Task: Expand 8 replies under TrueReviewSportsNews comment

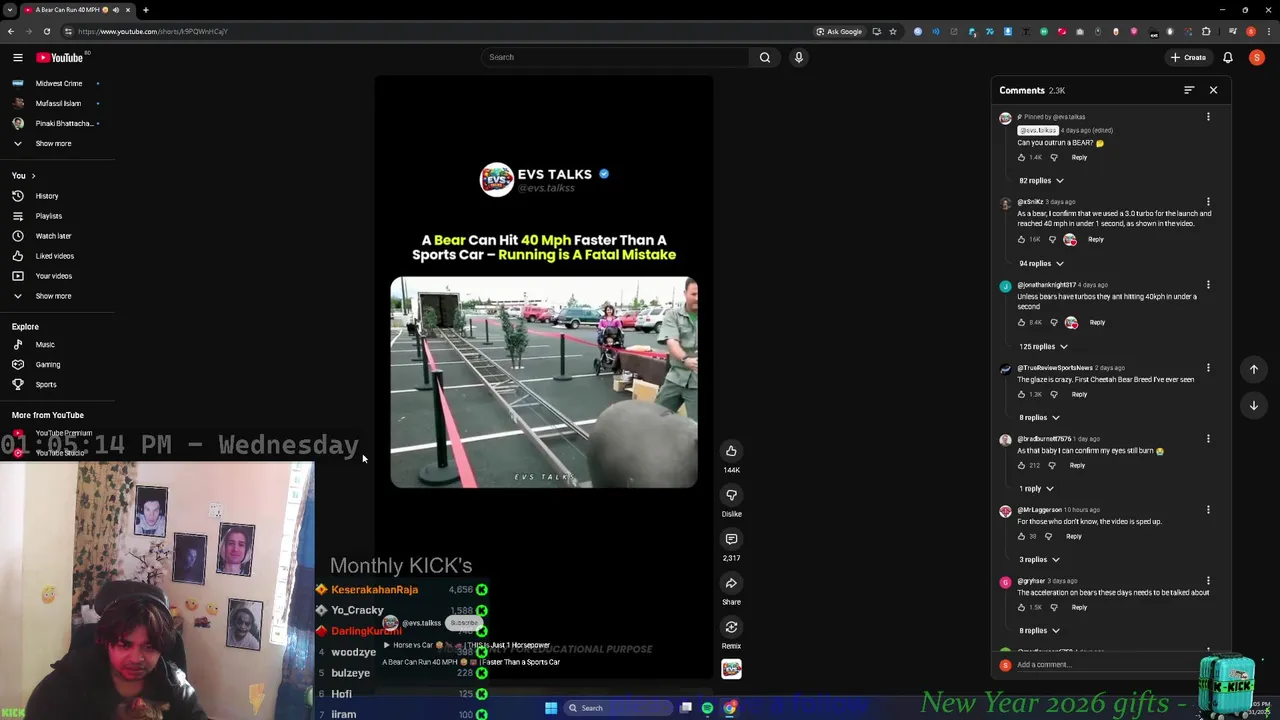Action: click(1039, 418)
